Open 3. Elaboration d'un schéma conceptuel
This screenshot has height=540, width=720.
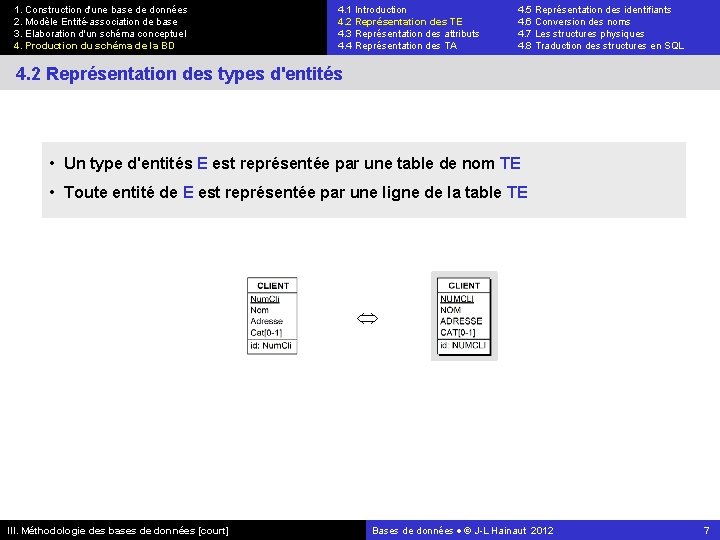[100, 34]
